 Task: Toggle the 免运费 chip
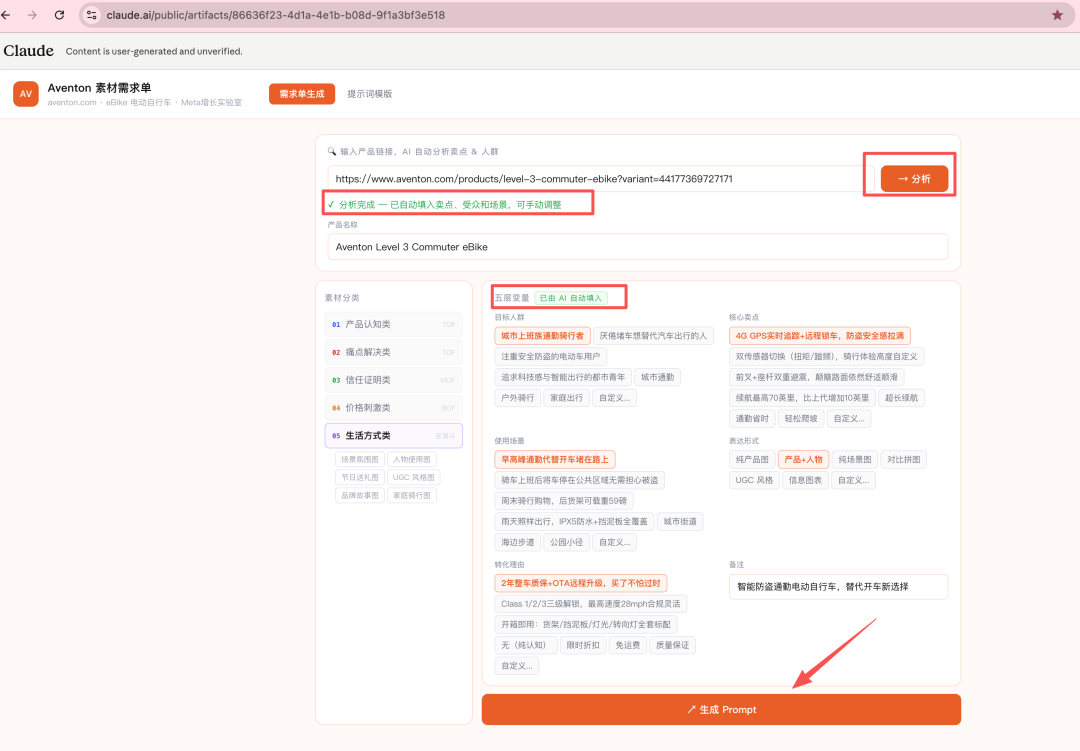pyautogui.click(x=627, y=646)
